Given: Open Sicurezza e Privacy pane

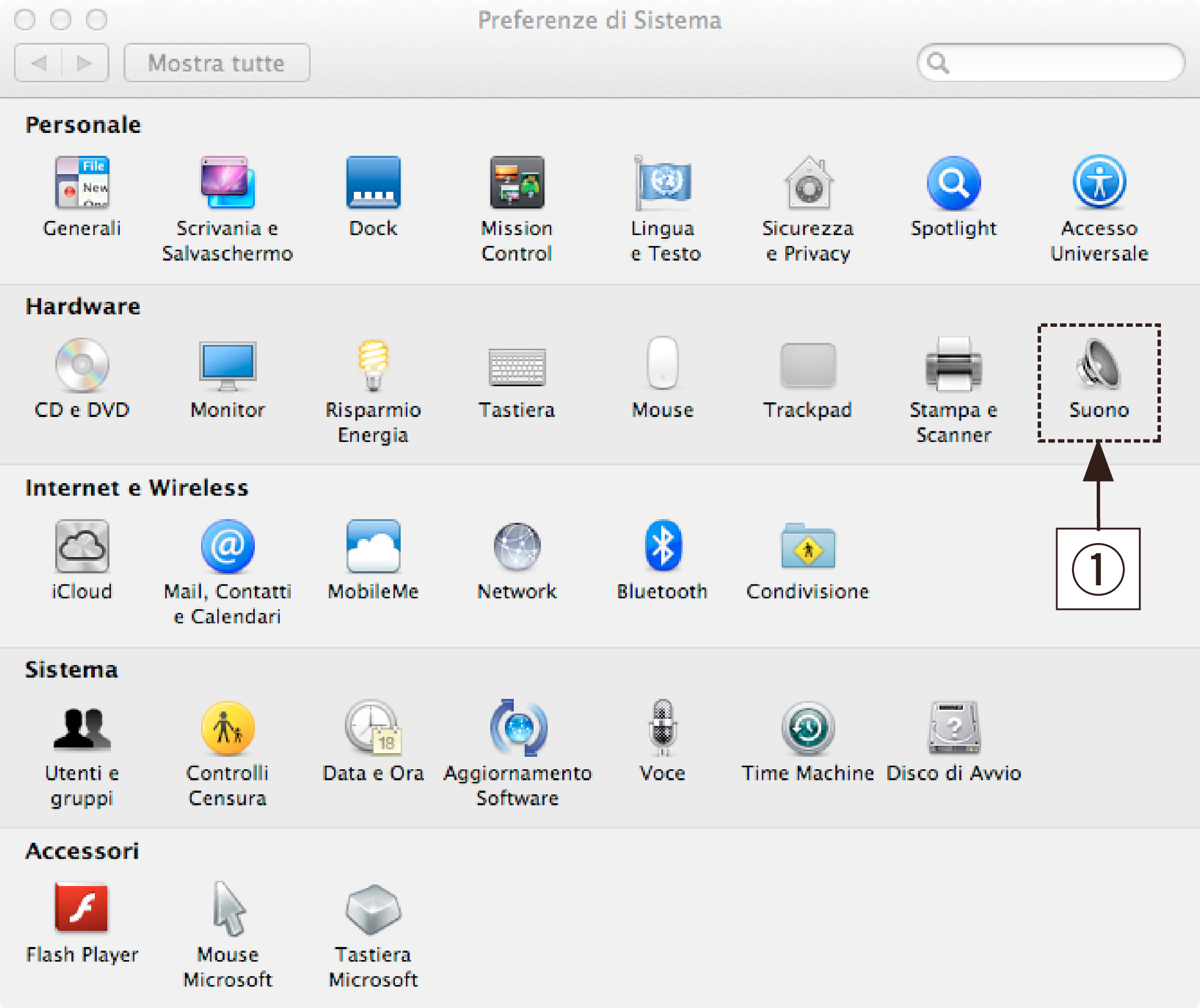Looking at the screenshot, I should [808, 183].
